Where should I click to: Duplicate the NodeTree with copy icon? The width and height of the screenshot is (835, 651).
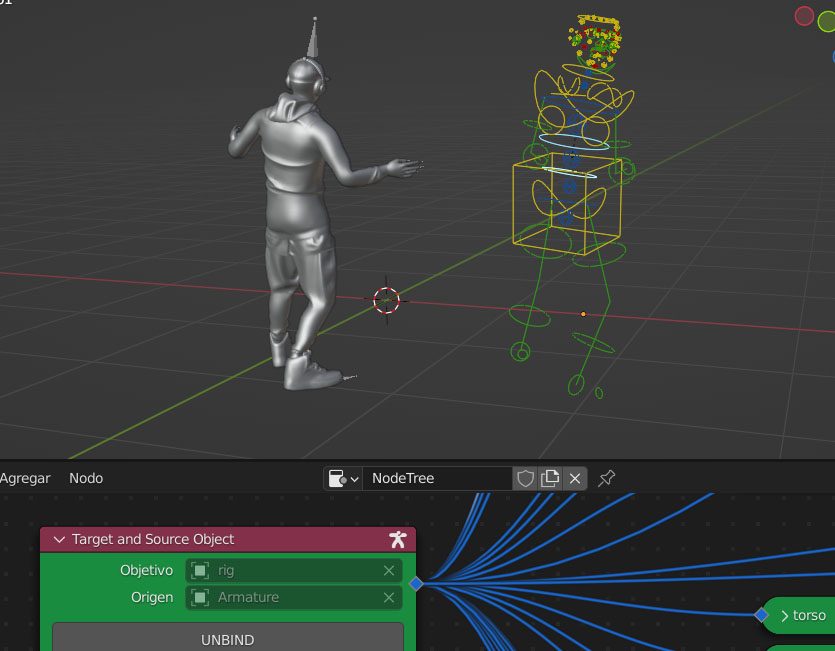pos(550,478)
